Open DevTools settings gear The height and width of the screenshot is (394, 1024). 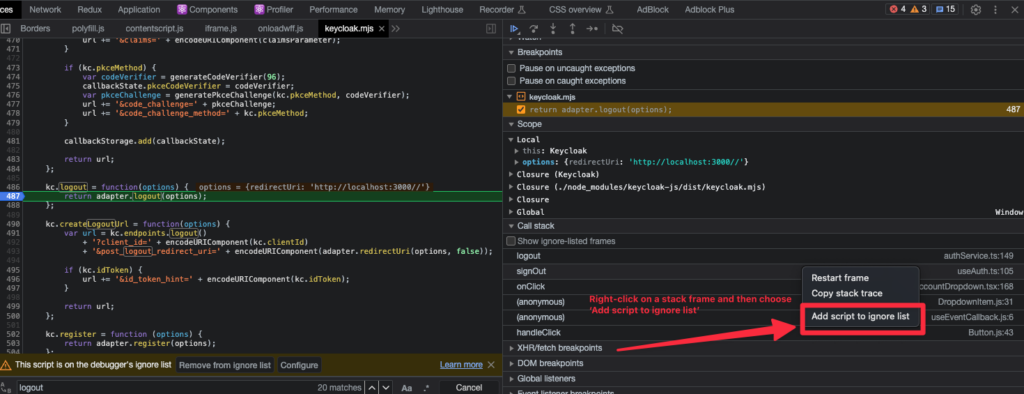pyautogui.click(x=976, y=9)
